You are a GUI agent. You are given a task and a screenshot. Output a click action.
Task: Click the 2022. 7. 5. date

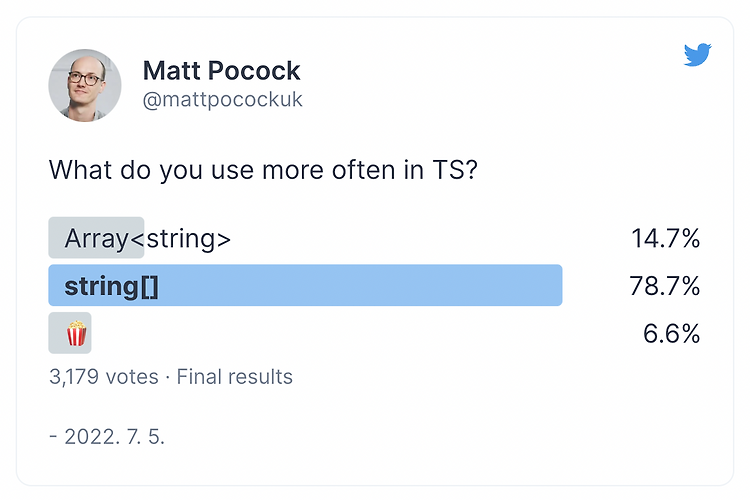pyautogui.click(x=112, y=437)
